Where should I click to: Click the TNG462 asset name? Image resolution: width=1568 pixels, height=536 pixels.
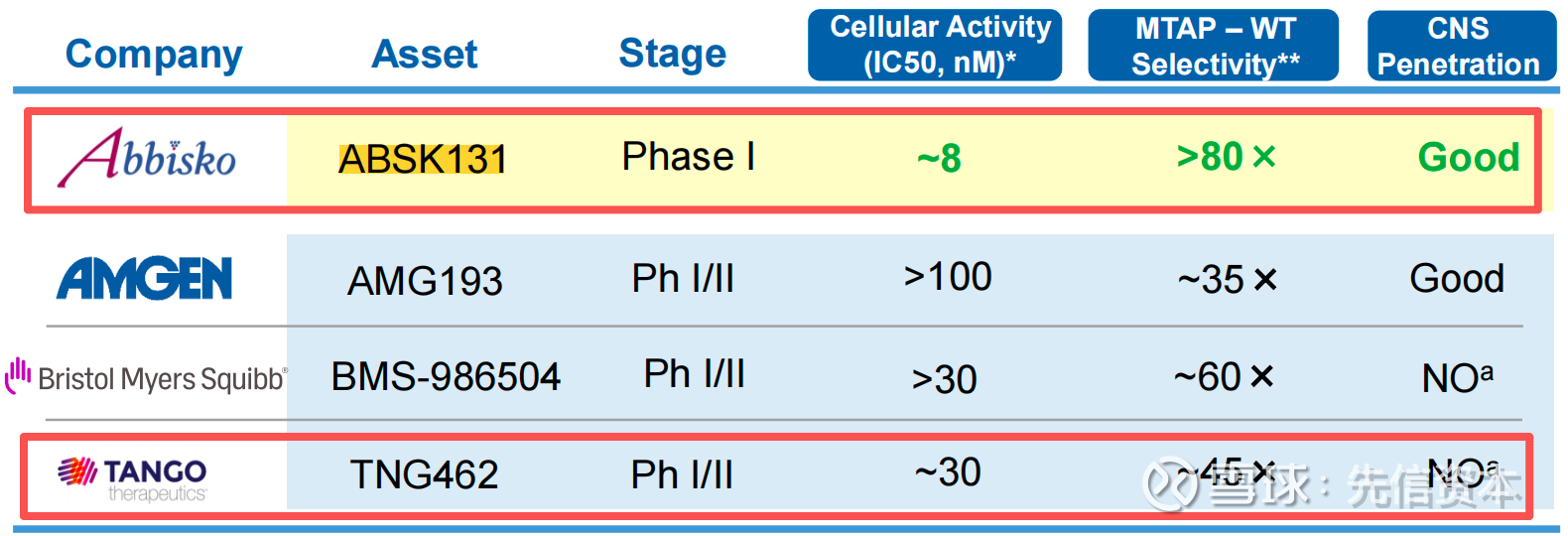[x=425, y=474]
